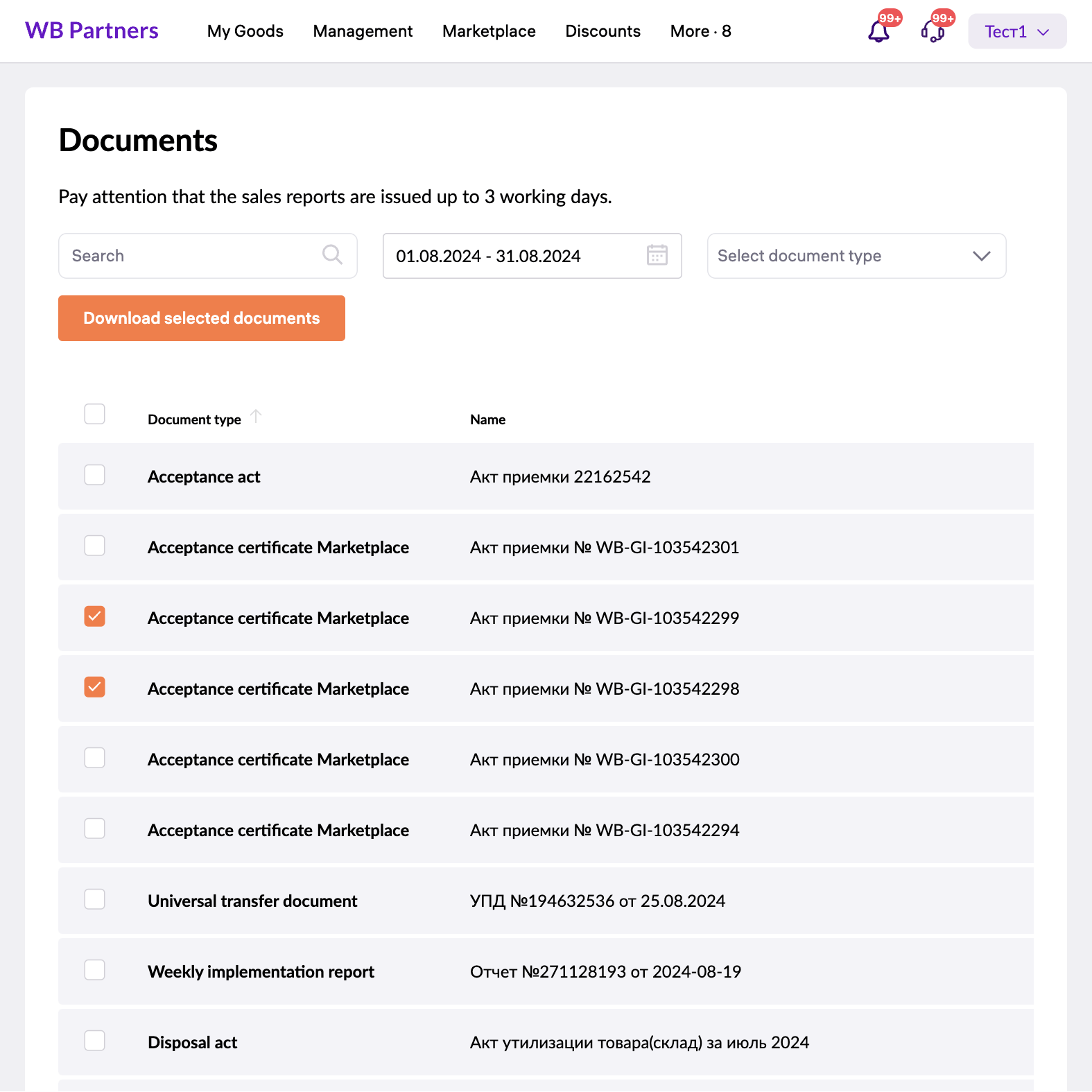Open the Тест1 account dropdown
The image size is (1092, 1092).
pos(1016,32)
